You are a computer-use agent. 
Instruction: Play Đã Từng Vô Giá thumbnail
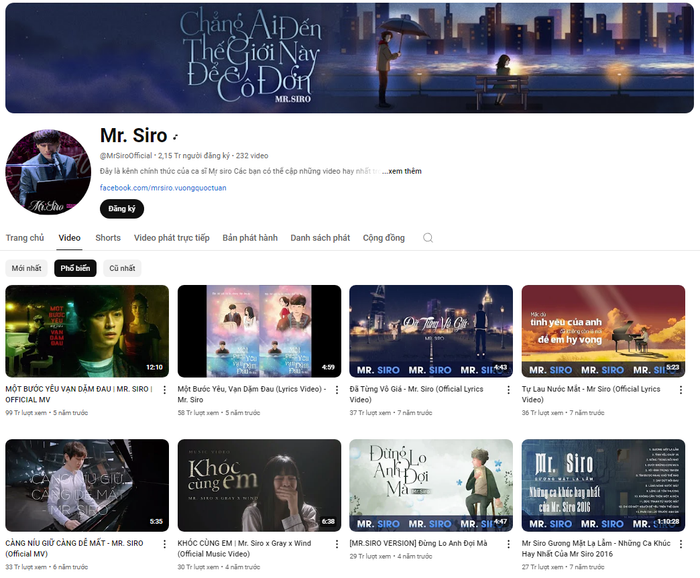[x=431, y=331]
